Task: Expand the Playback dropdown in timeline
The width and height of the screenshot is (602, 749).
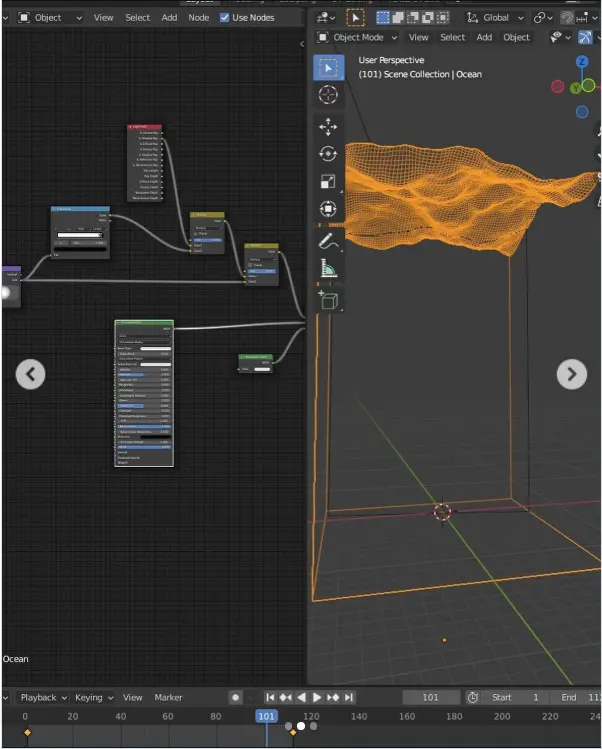Action: click(x=45, y=697)
